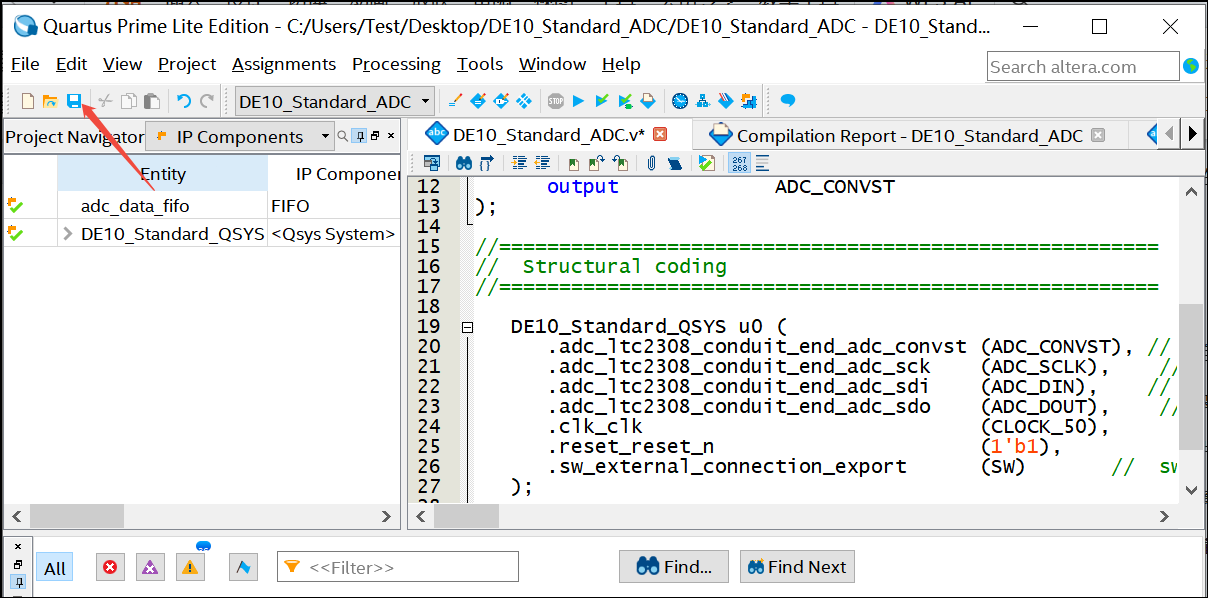Click the code editor down scroll arrow
The width and height of the screenshot is (1208, 598).
[1190, 489]
